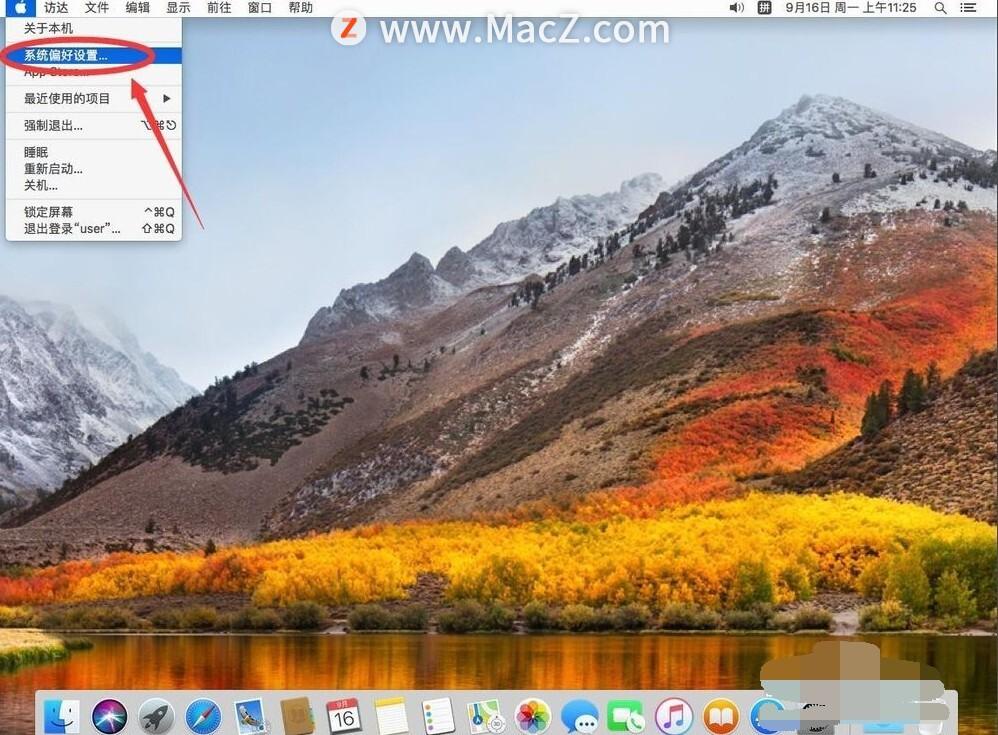Screen dimensions: 998x735
Task: Click the volume icon in the menu bar
Action: pos(737,8)
